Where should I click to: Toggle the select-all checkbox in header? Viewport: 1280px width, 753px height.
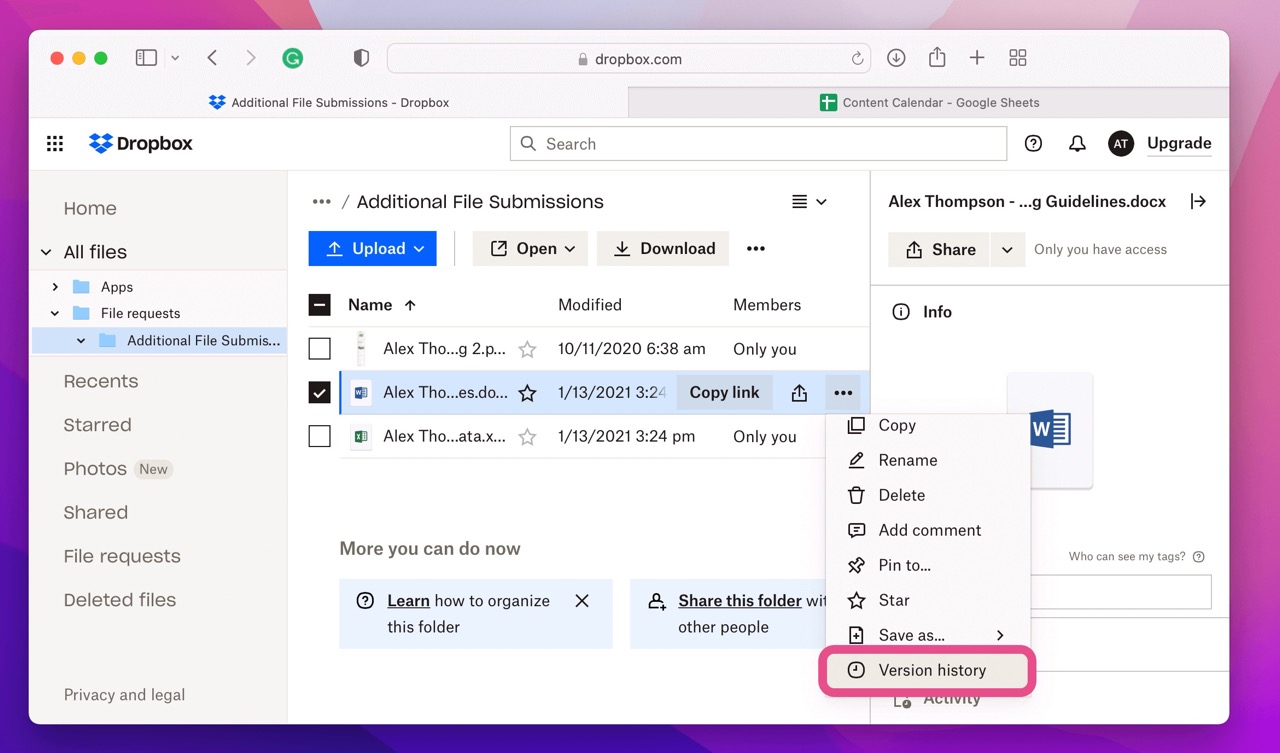click(x=319, y=305)
